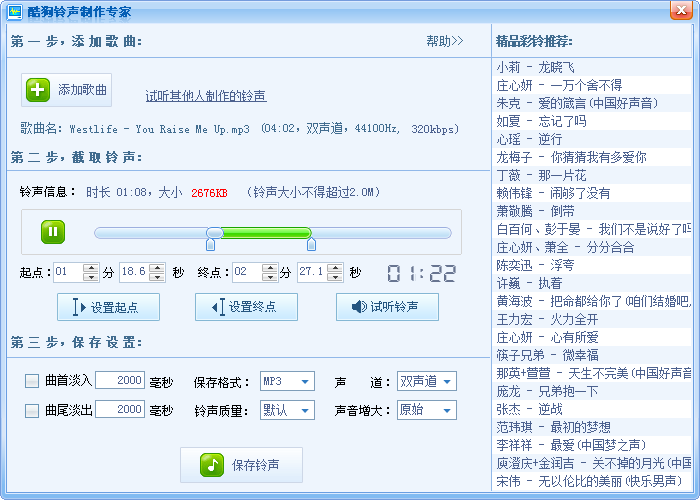
Task: Select 黄海波 - 把命都给你了
Action: pos(592,301)
